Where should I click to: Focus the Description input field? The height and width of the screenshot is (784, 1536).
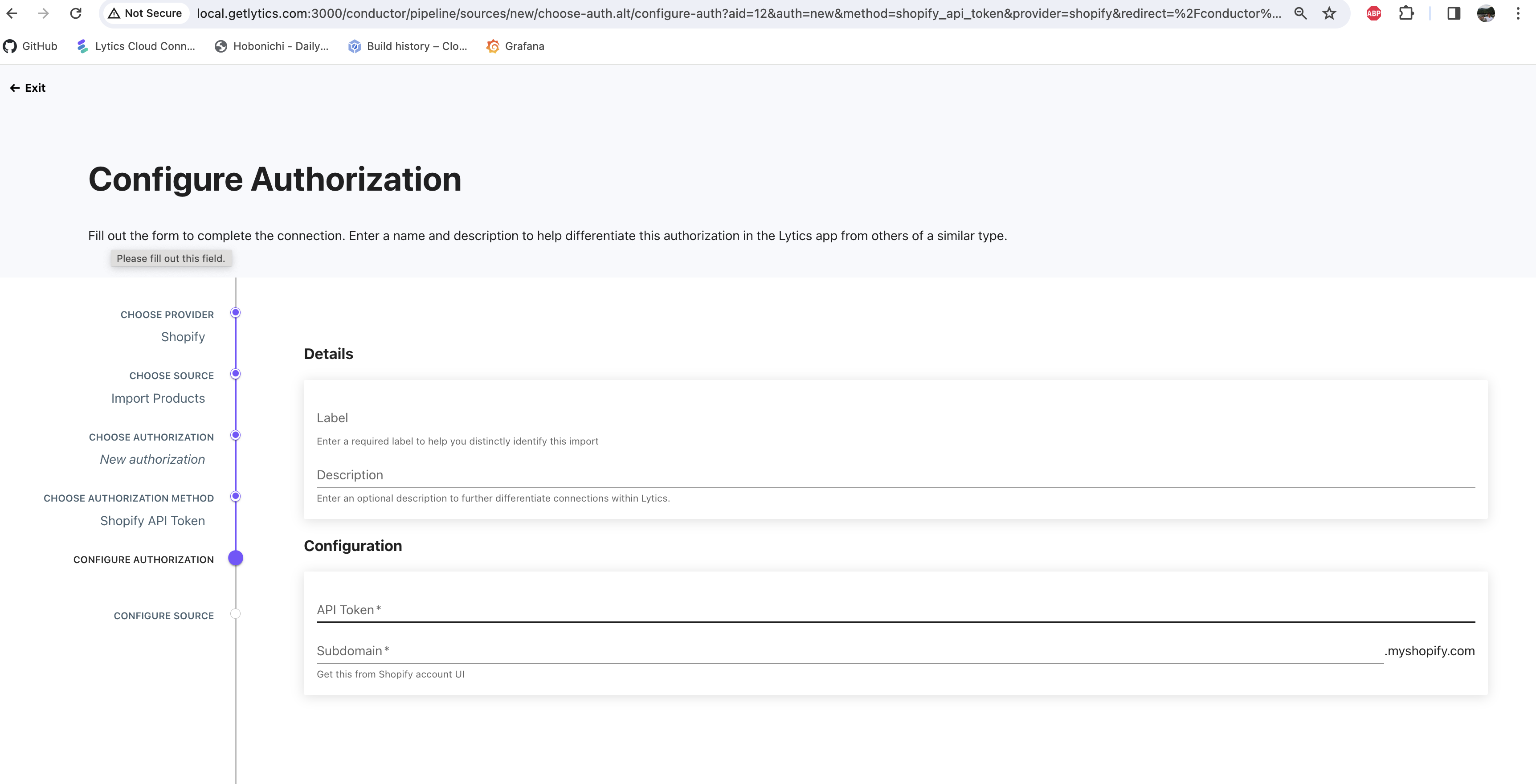coord(895,475)
